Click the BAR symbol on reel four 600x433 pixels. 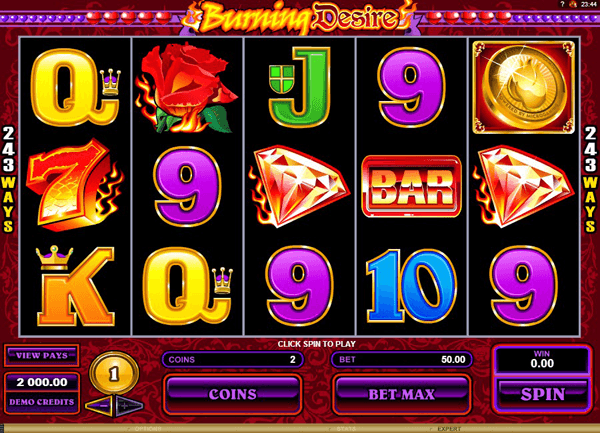(411, 186)
